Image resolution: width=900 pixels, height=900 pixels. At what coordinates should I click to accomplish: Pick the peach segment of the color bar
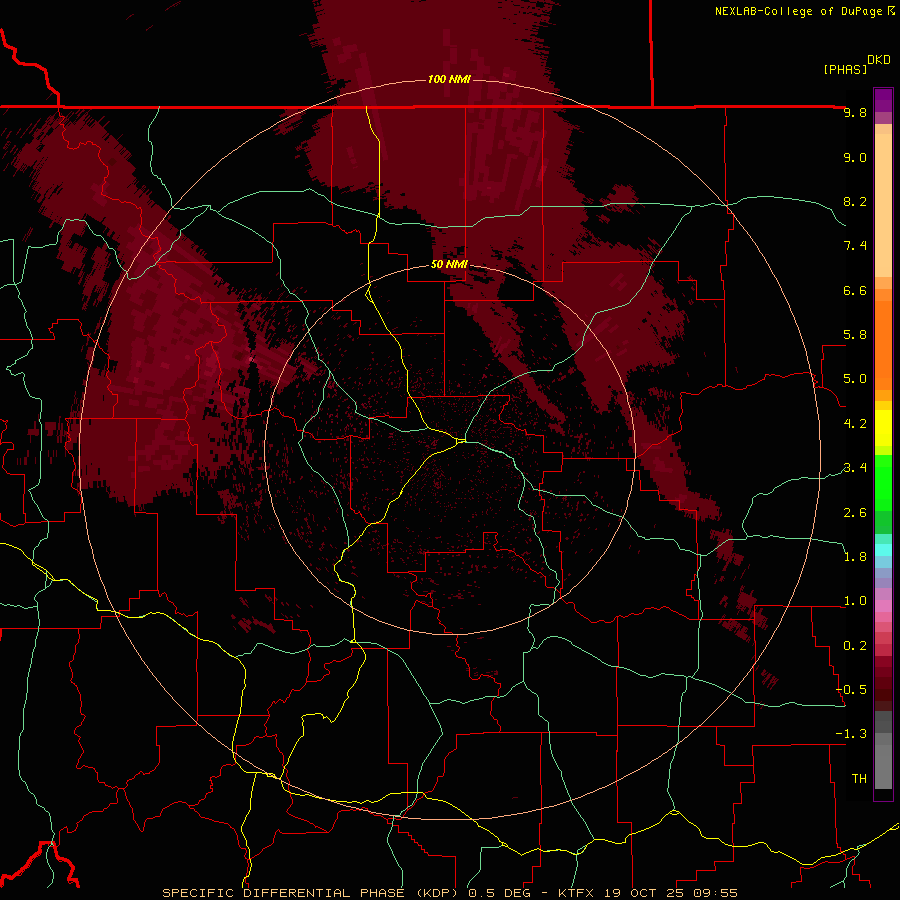click(x=883, y=207)
